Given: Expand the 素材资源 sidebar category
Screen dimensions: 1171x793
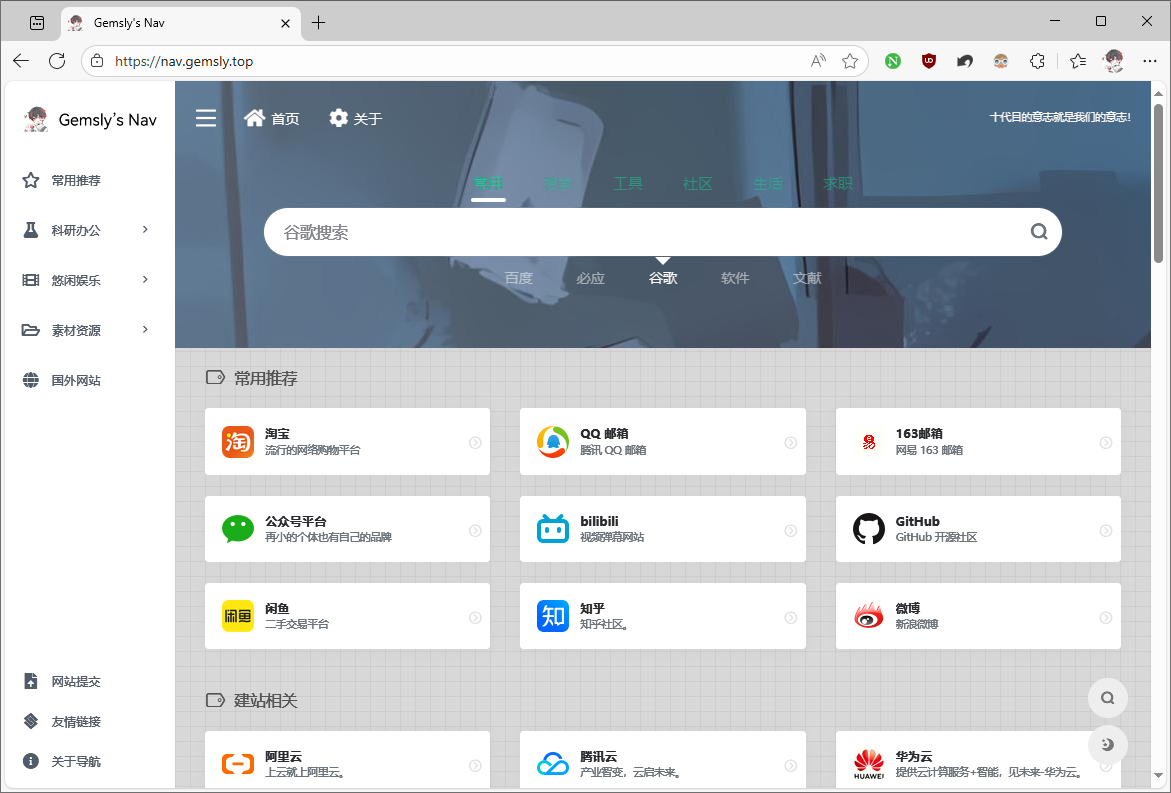Looking at the screenshot, I should (89, 330).
